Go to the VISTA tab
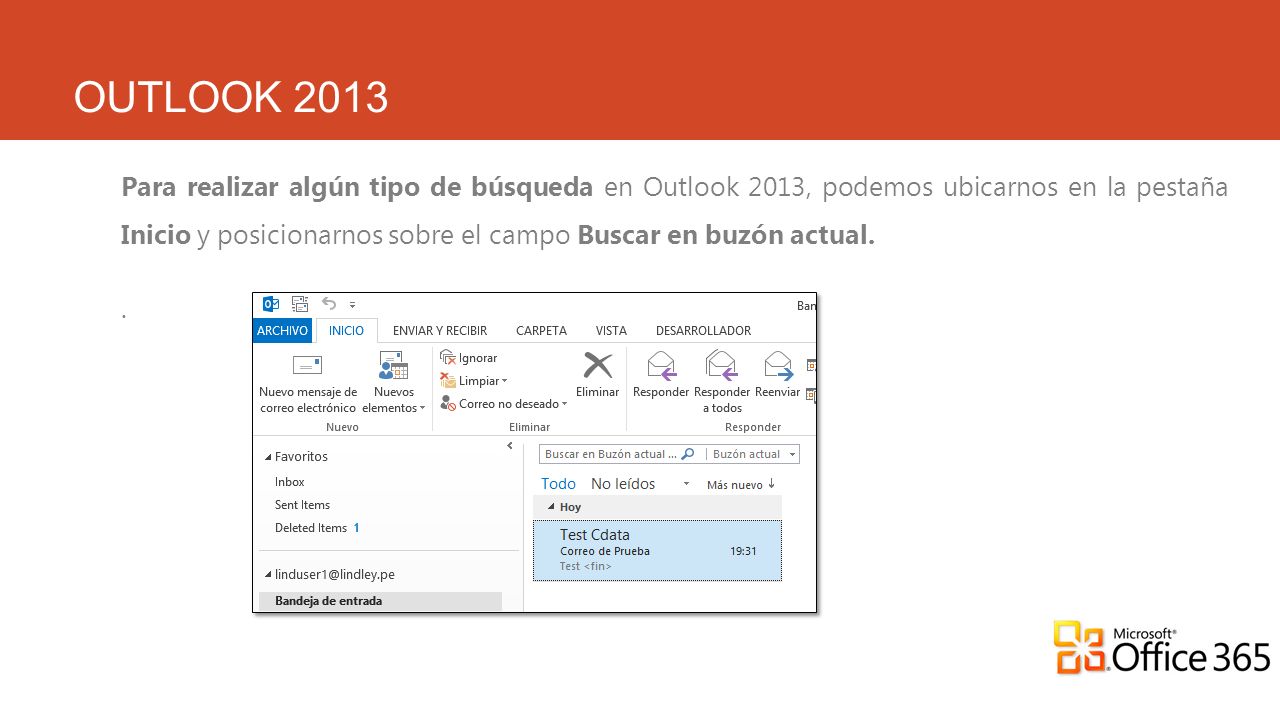Image resolution: width=1280 pixels, height=720 pixels. [x=611, y=331]
